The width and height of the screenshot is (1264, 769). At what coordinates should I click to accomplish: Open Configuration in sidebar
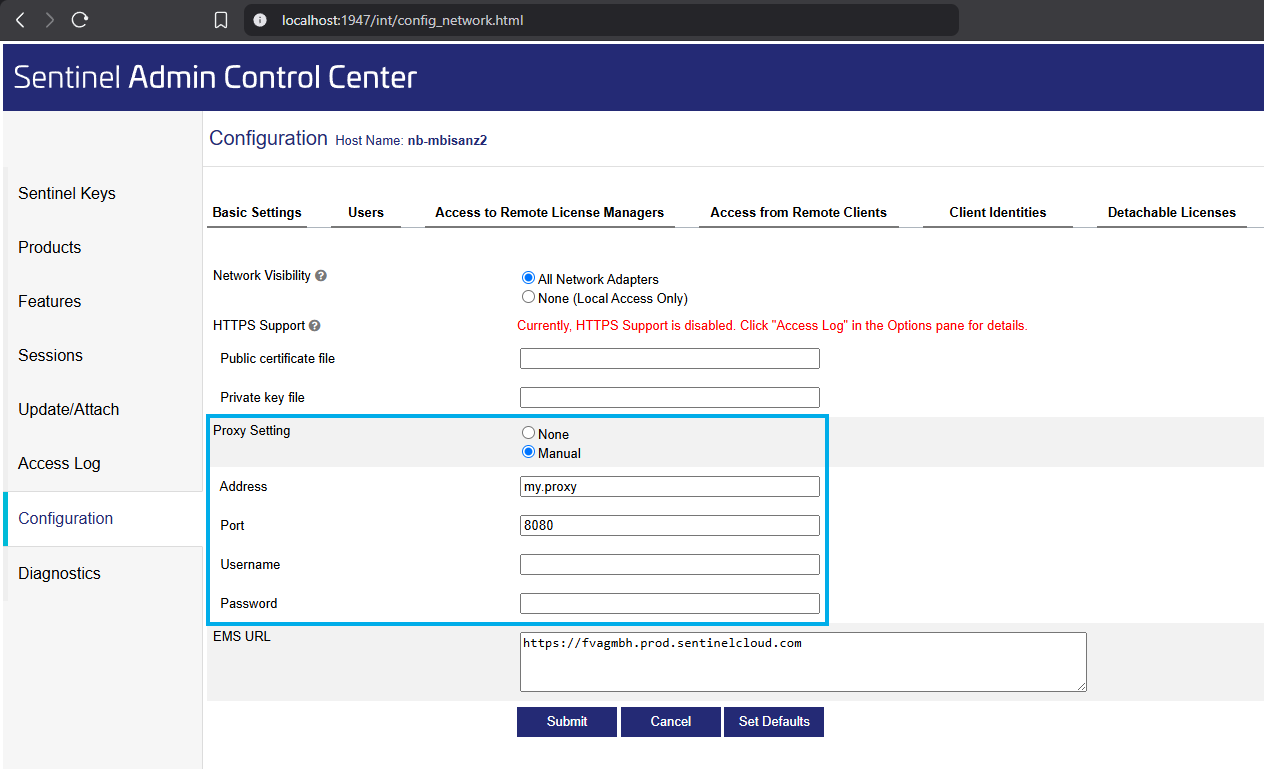tap(104, 518)
